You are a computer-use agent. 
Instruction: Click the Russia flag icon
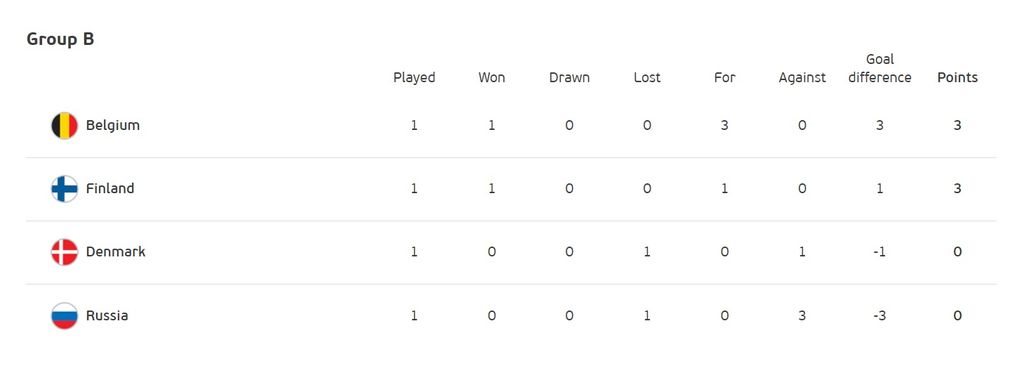point(65,316)
